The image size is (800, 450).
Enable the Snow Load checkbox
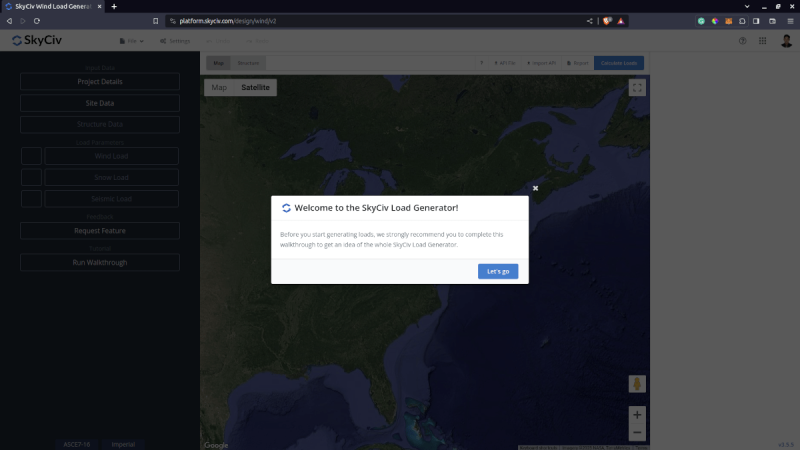click(x=32, y=177)
